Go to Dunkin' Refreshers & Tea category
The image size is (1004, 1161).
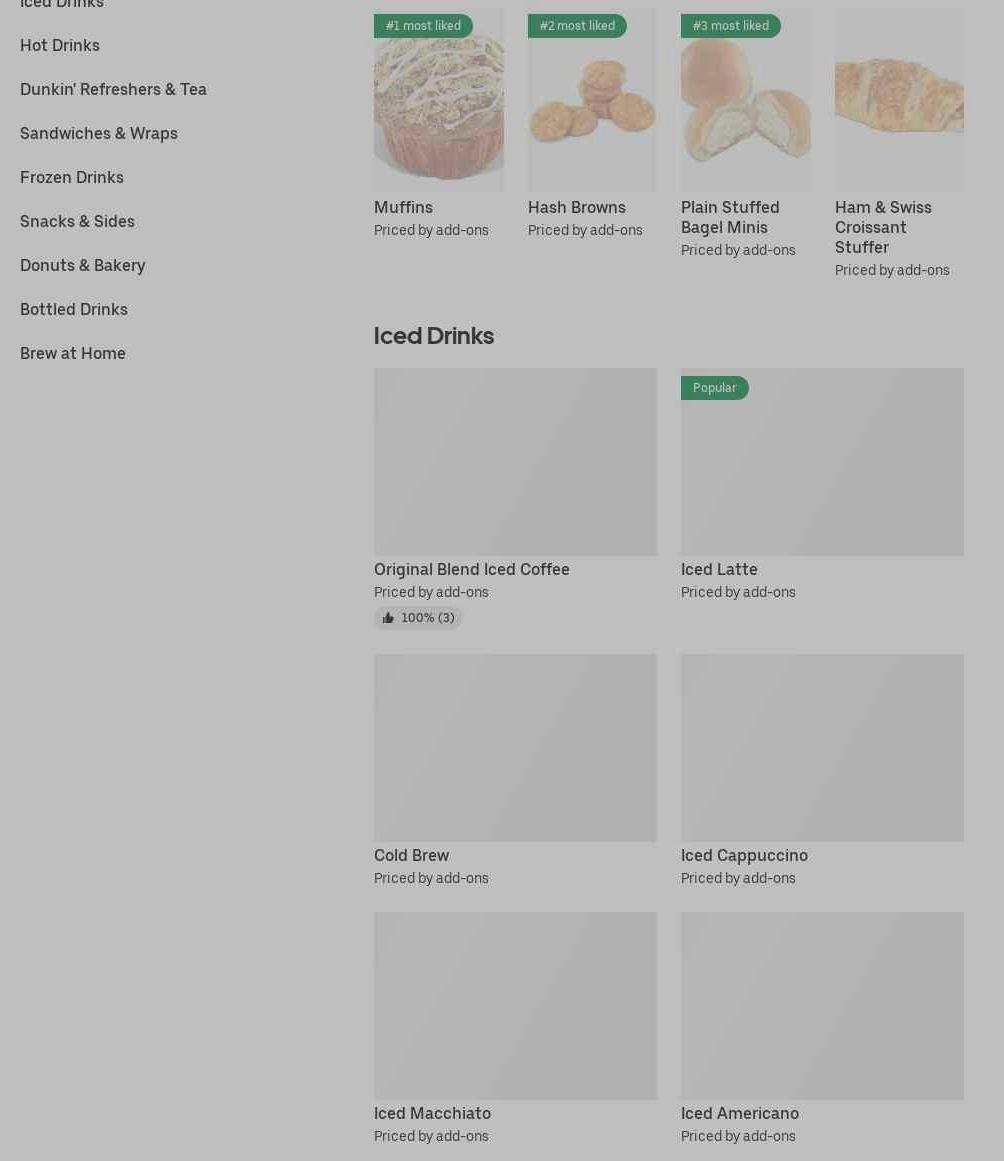point(113,90)
